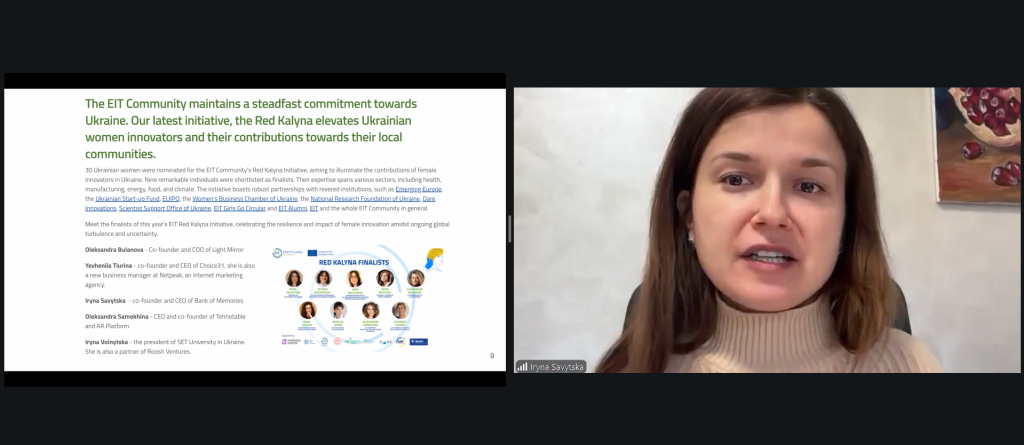Click the Dare hyperlink text
This screenshot has height=445, width=1024.
pos(429,198)
